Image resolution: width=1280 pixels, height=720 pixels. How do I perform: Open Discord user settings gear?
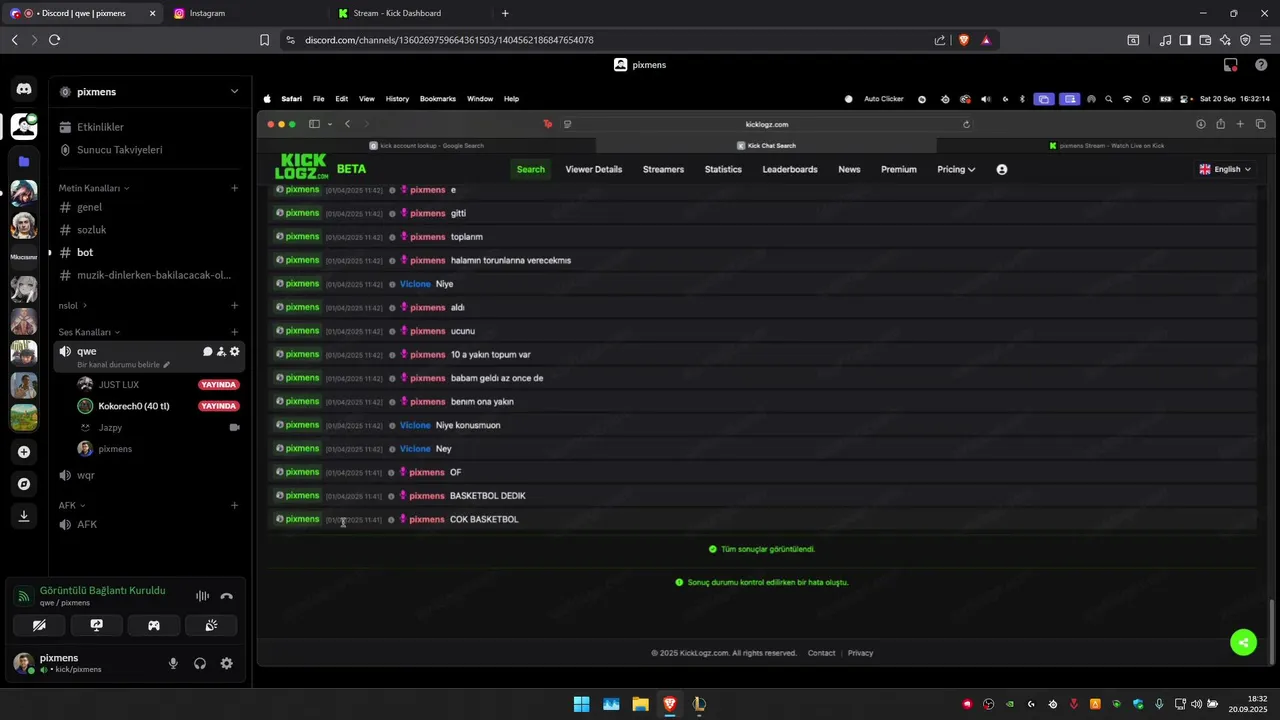pos(227,663)
